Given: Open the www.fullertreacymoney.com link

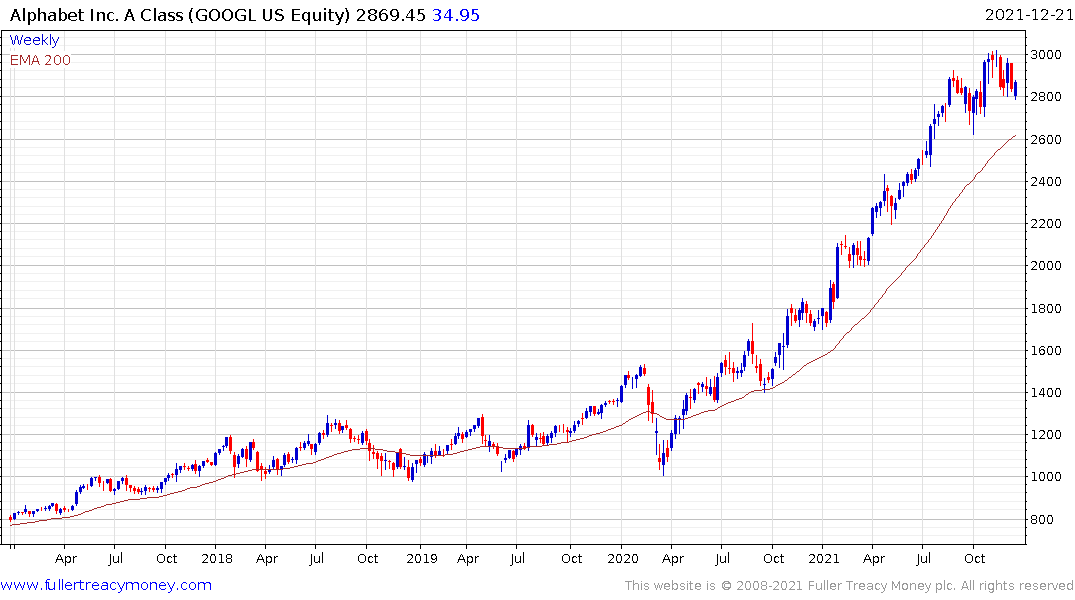Looking at the screenshot, I should (106, 585).
